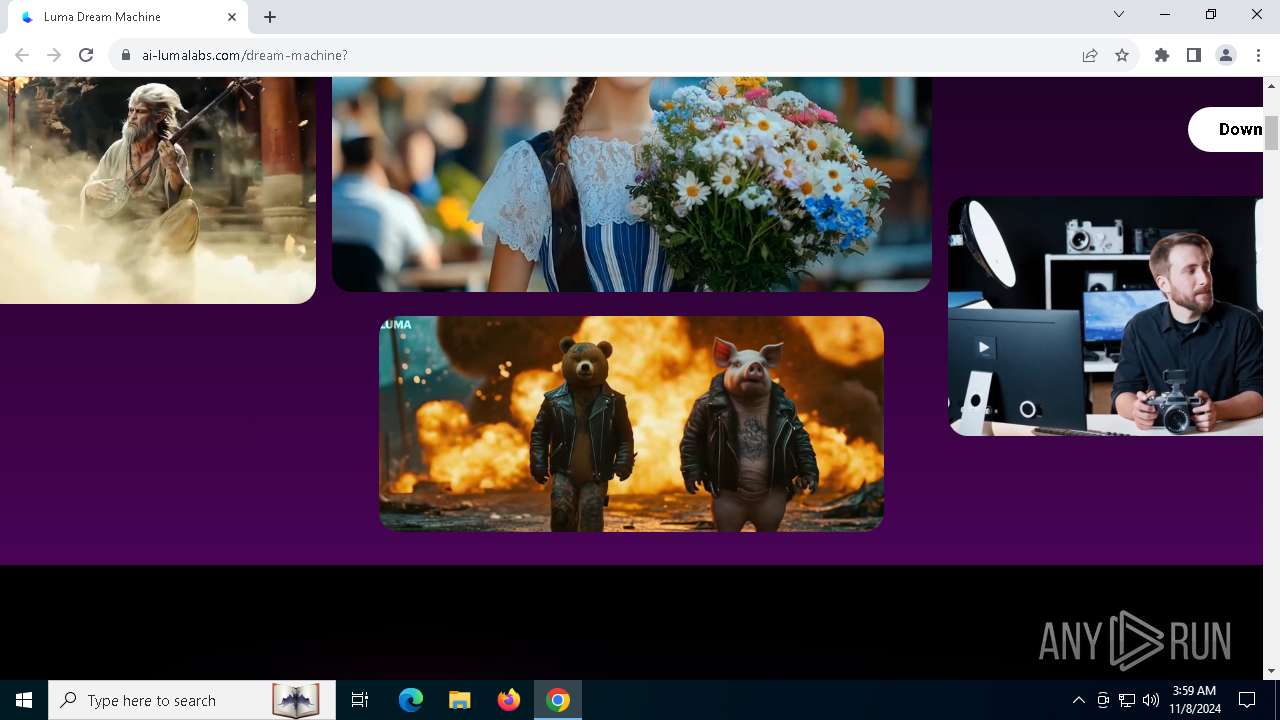Open Chrome's three-dot menu
This screenshot has height=720, width=1280.
(1258, 55)
